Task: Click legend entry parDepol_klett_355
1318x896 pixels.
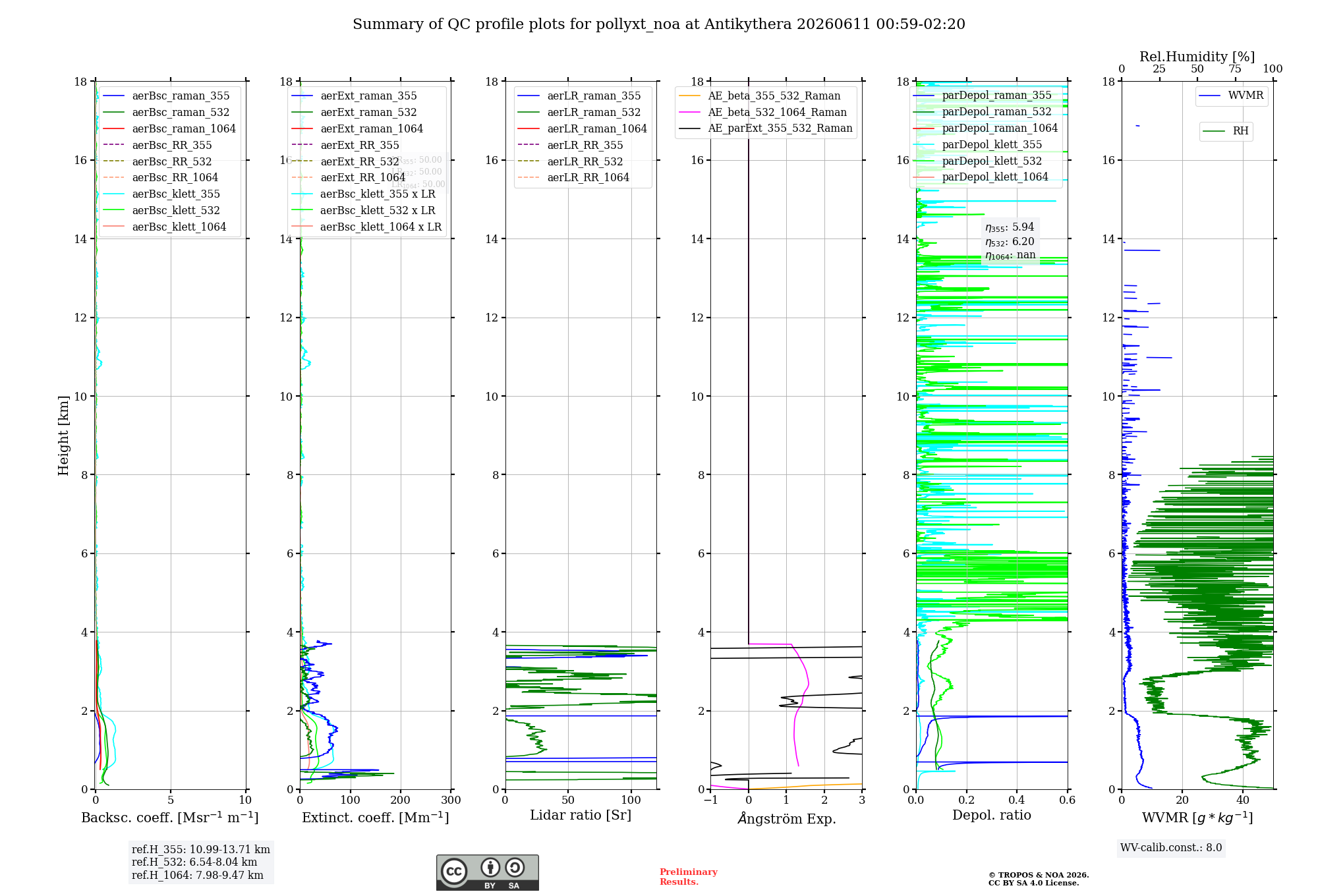Action: coord(978,145)
